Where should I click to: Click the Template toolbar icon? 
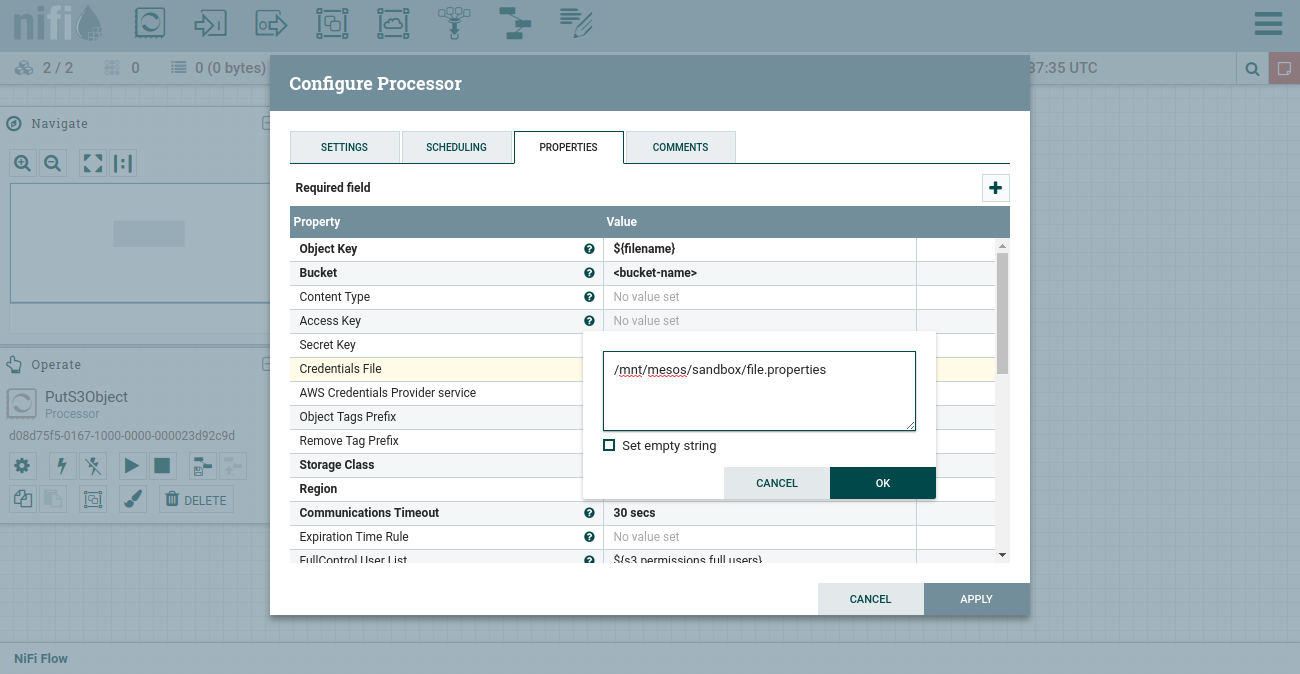tap(515, 22)
